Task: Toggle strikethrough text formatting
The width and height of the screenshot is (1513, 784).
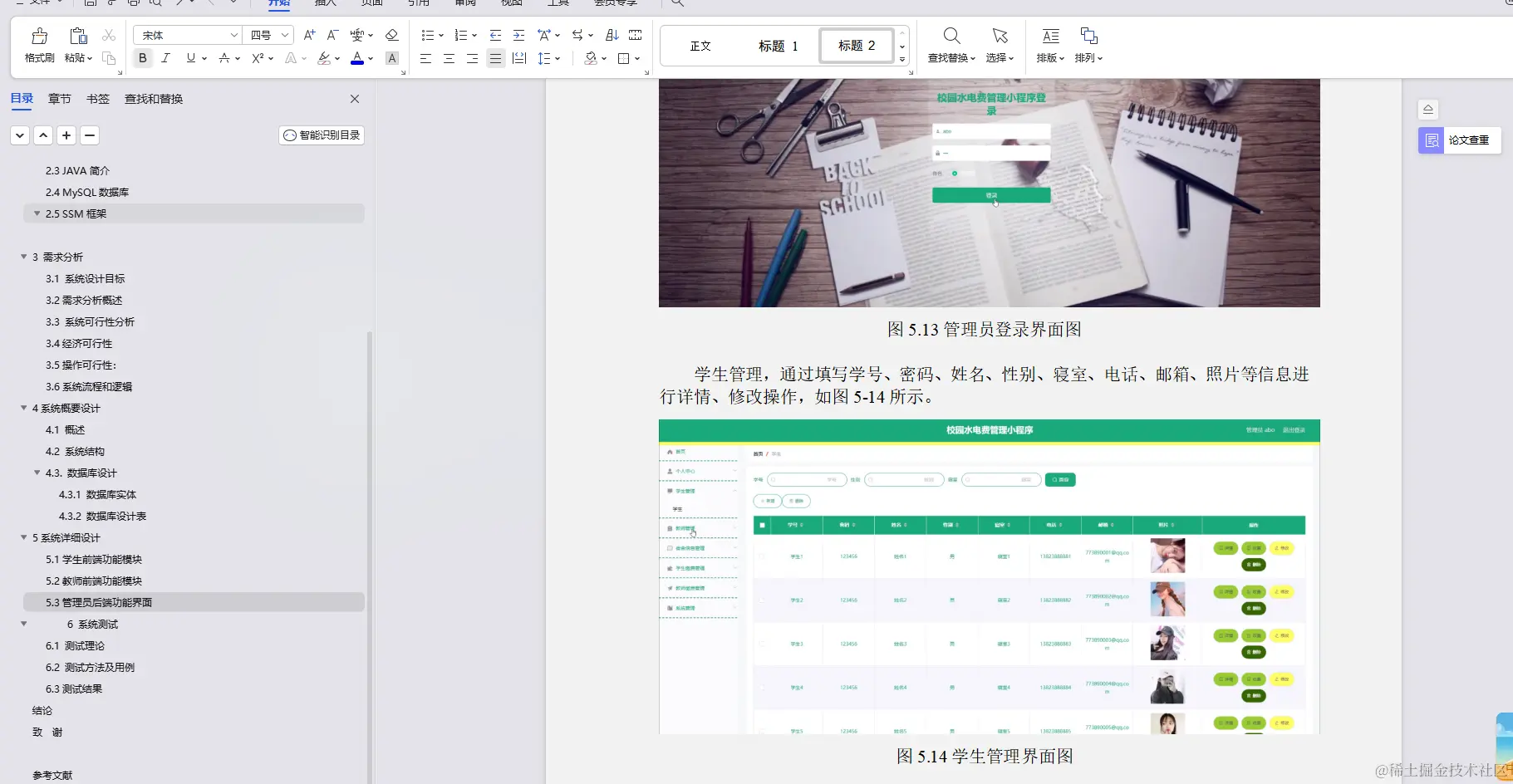Action: pyautogui.click(x=224, y=58)
